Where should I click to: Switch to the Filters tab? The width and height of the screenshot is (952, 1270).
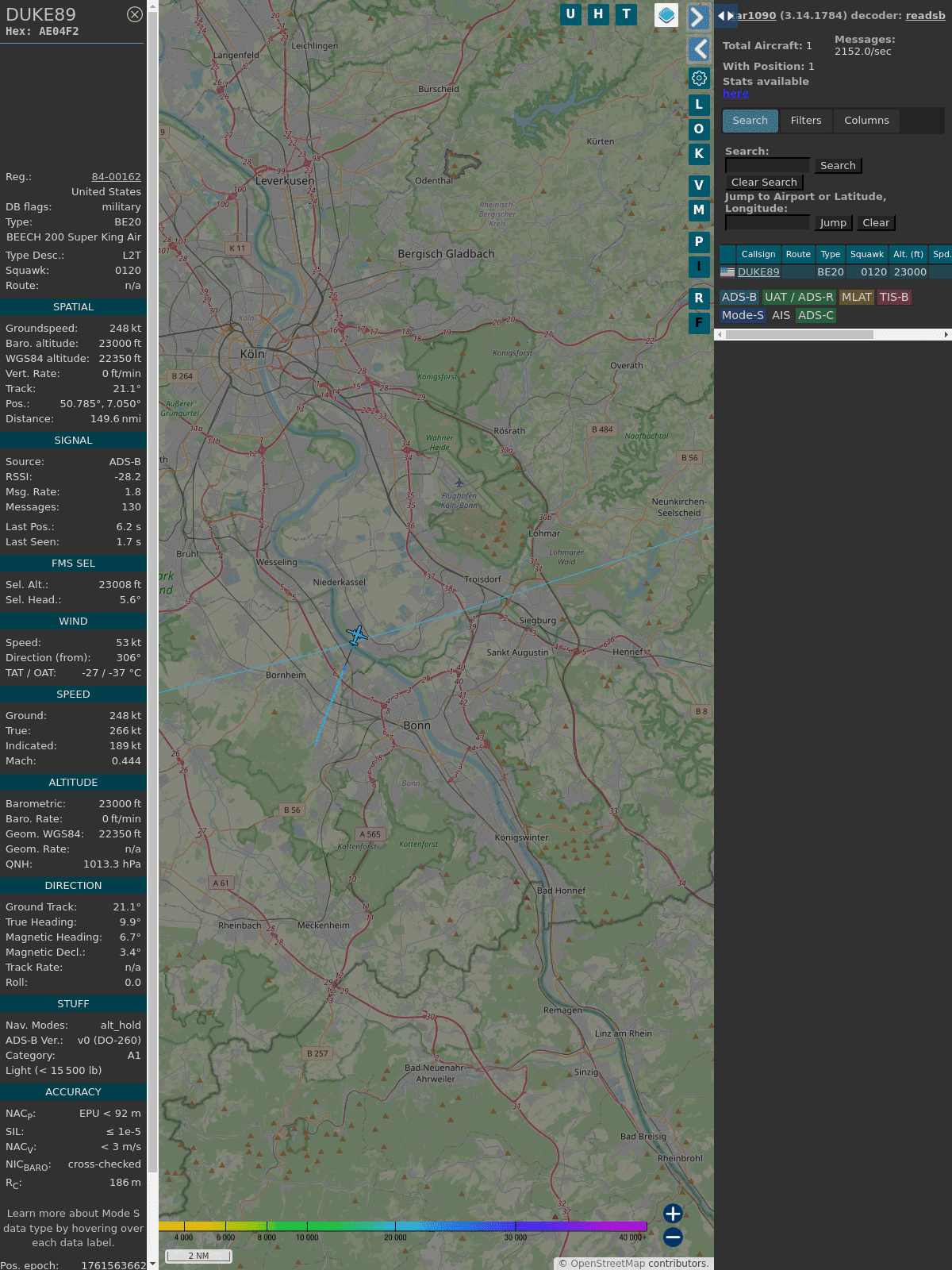pos(806,121)
